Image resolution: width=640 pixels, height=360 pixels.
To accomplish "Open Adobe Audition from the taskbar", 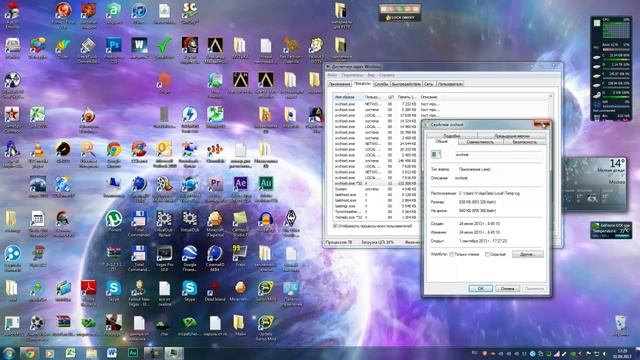I will (132, 353).
